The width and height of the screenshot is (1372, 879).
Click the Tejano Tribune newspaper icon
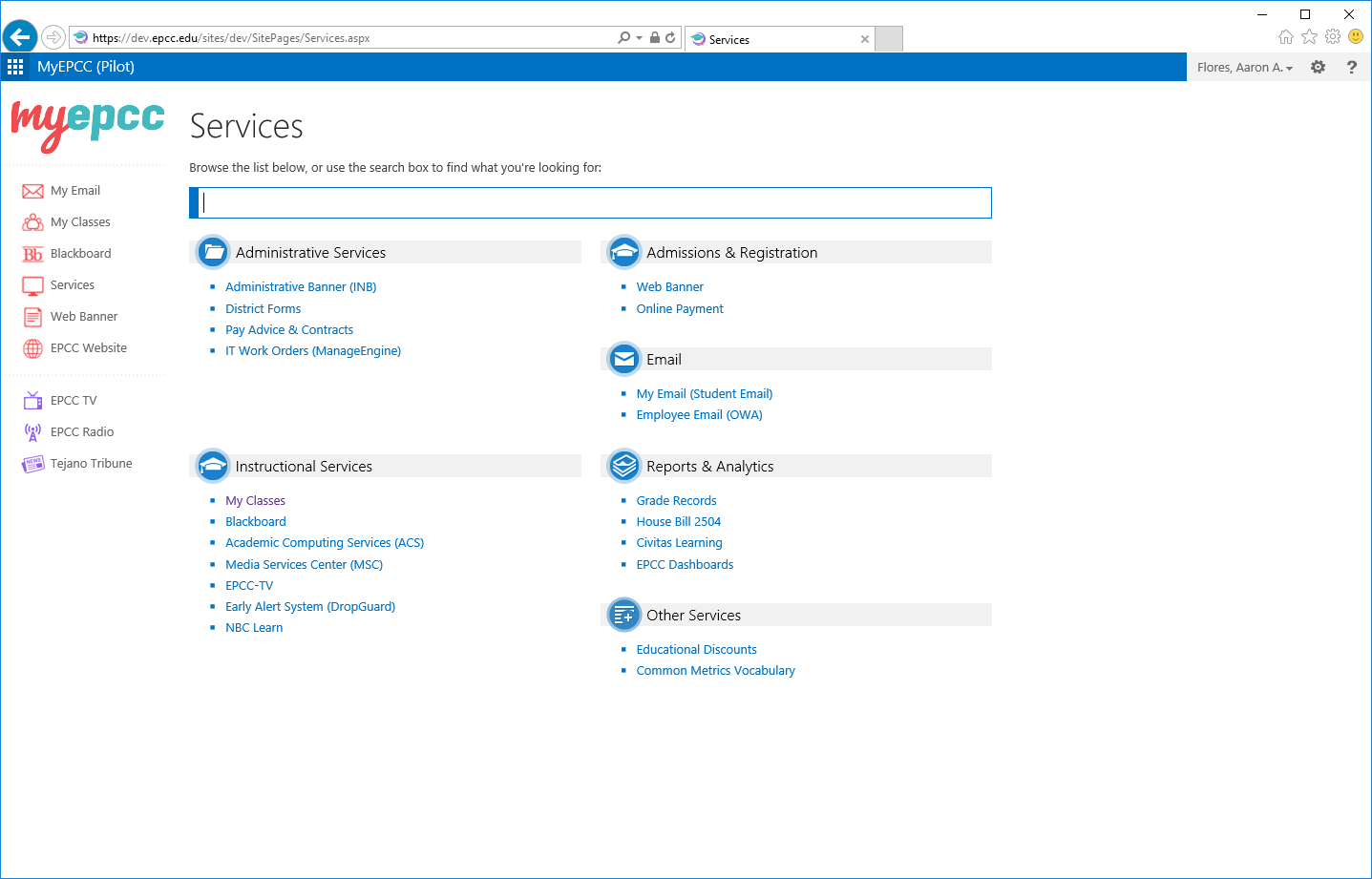[32, 464]
